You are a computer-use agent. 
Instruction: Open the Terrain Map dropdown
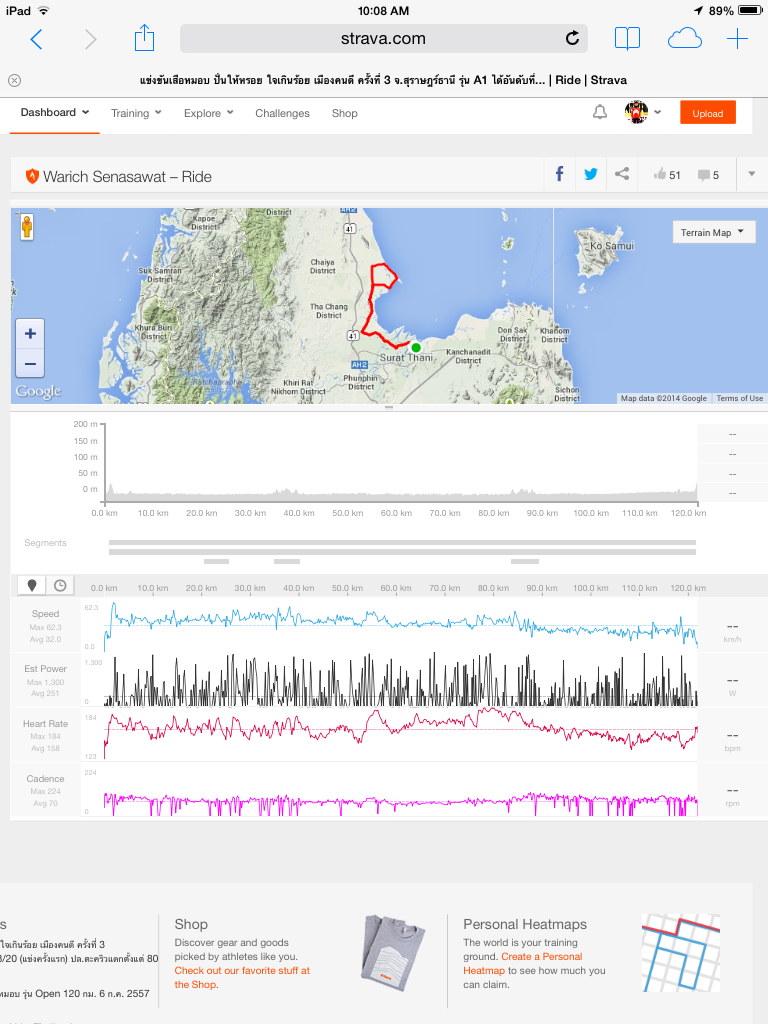(x=713, y=232)
